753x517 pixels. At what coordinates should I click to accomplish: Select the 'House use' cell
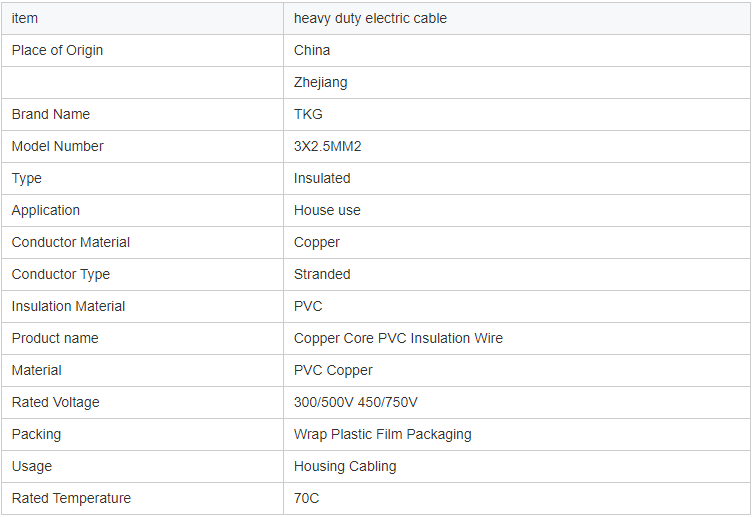click(327, 210)
